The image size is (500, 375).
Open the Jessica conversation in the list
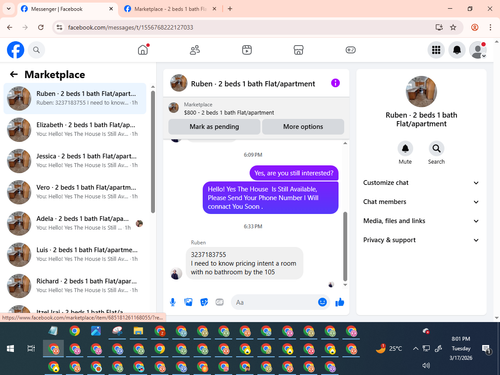coord(75,161)
